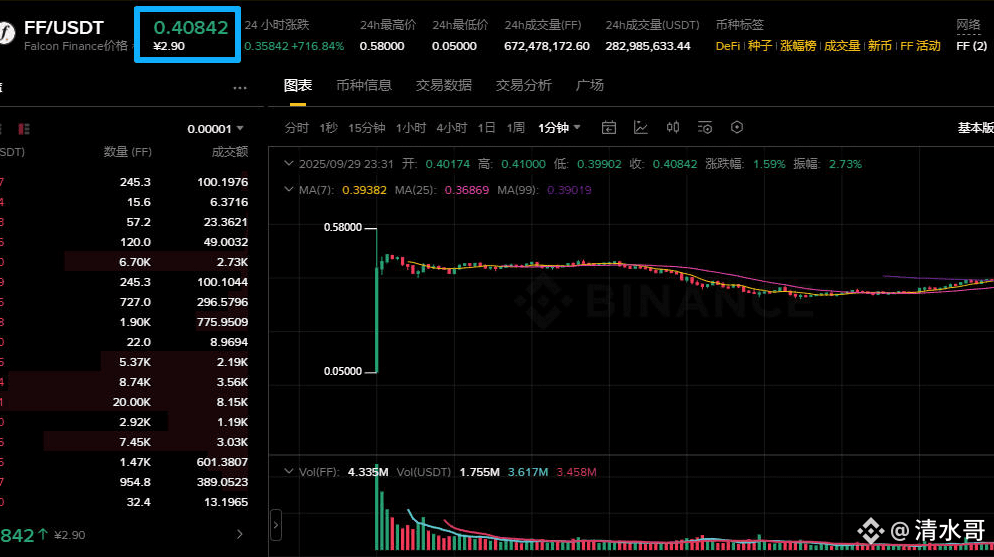
Task: Click the FF/USDT pair title
Action: click(63, 28)
